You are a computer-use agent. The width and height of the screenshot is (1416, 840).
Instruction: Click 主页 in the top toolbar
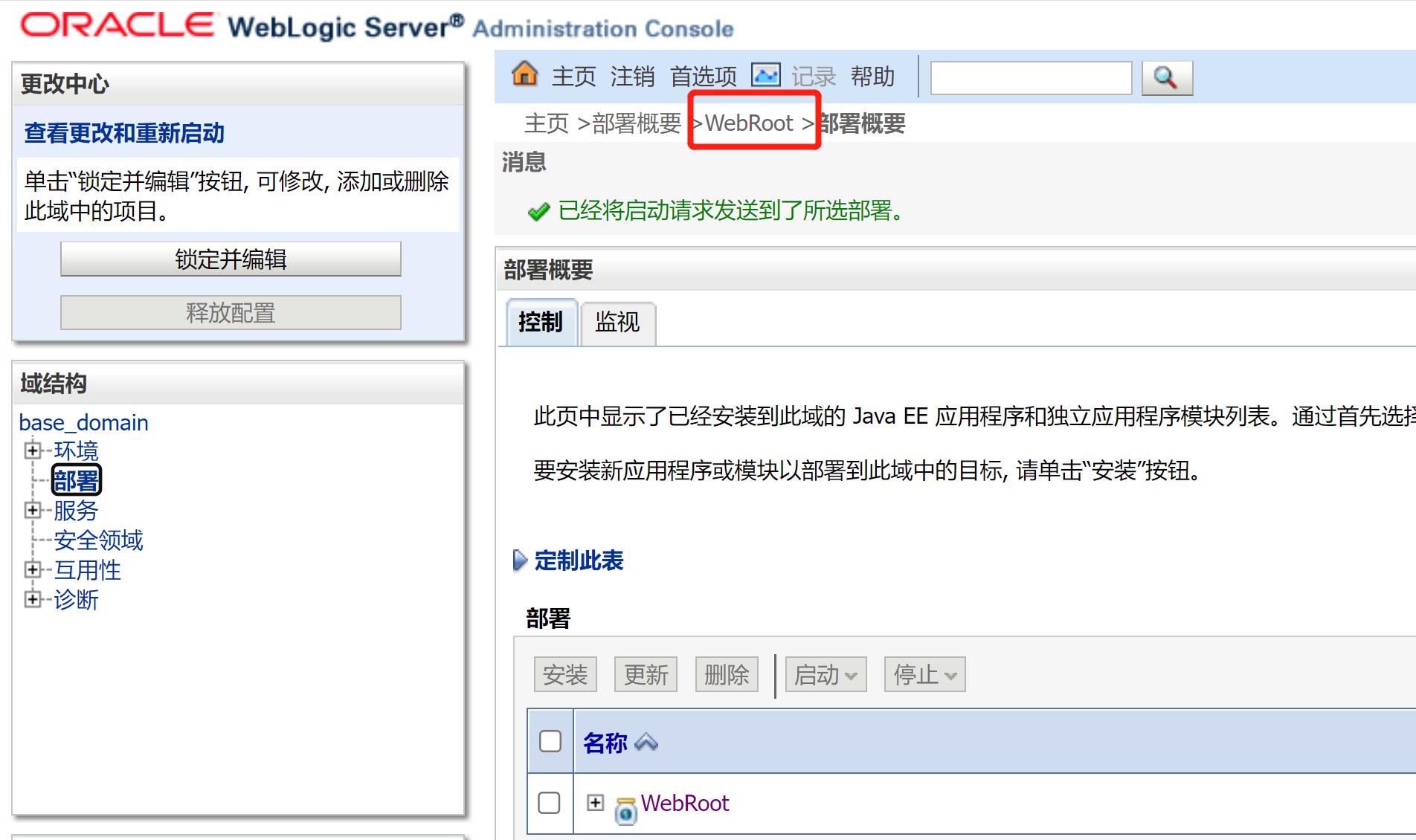(x=573, y=77)
